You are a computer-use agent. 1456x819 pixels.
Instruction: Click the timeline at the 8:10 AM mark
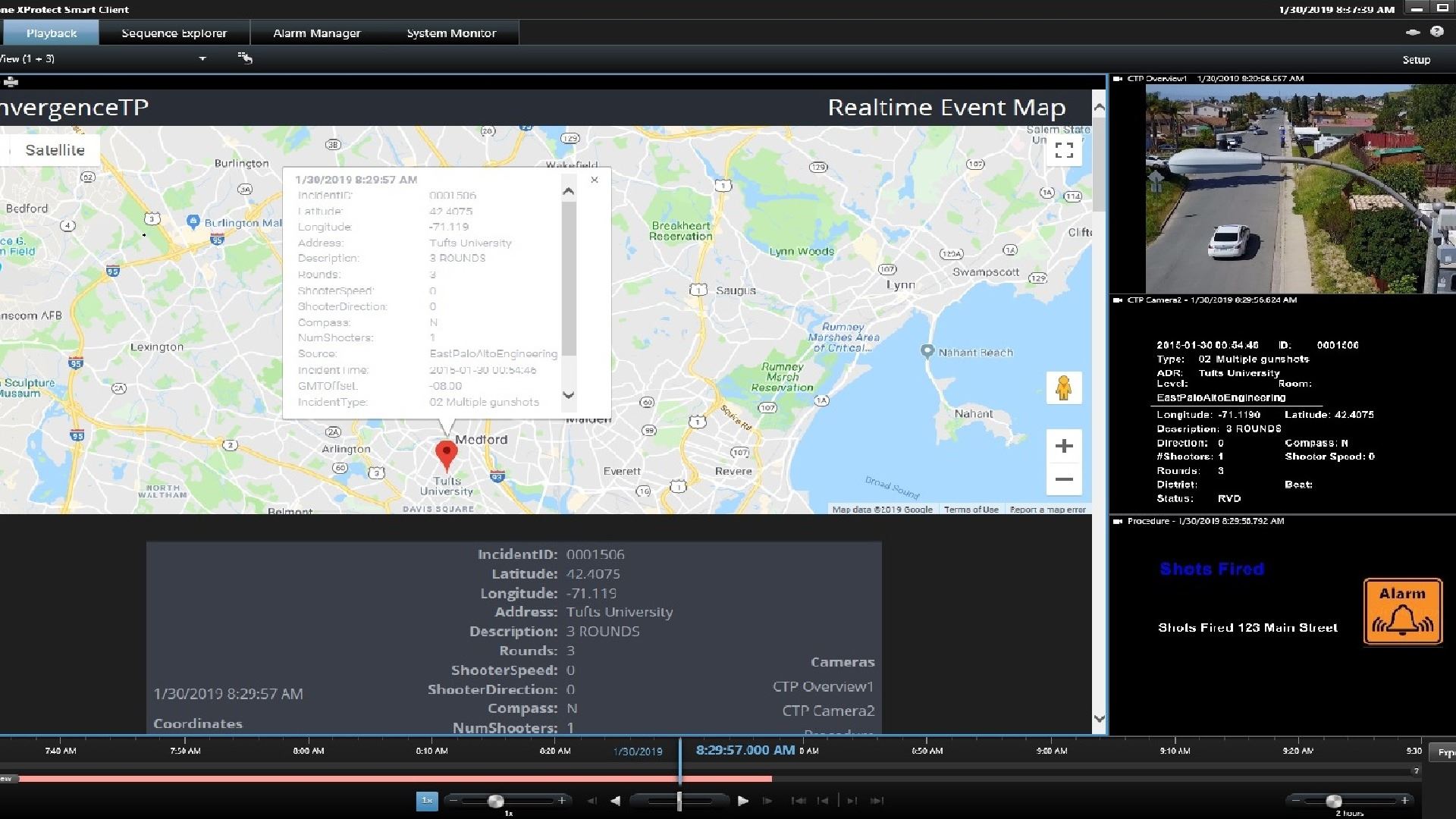(431, 751)
